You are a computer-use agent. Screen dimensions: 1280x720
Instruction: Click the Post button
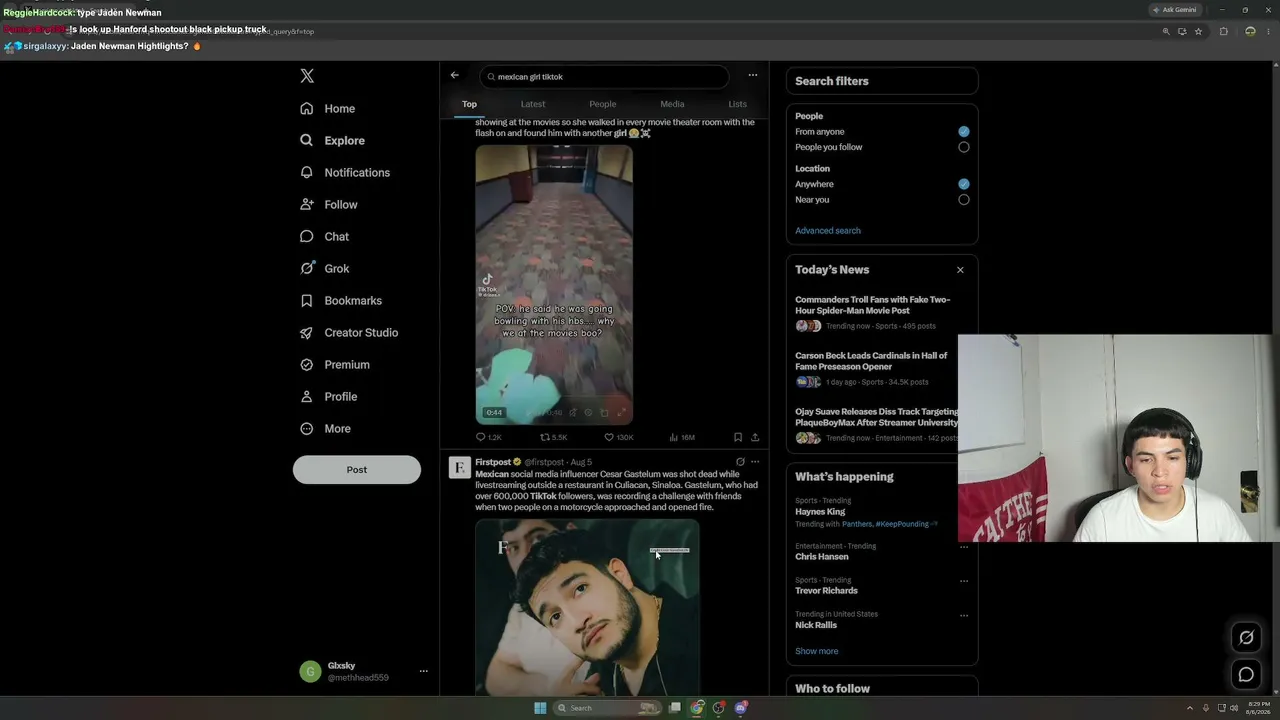pos(357,470)
